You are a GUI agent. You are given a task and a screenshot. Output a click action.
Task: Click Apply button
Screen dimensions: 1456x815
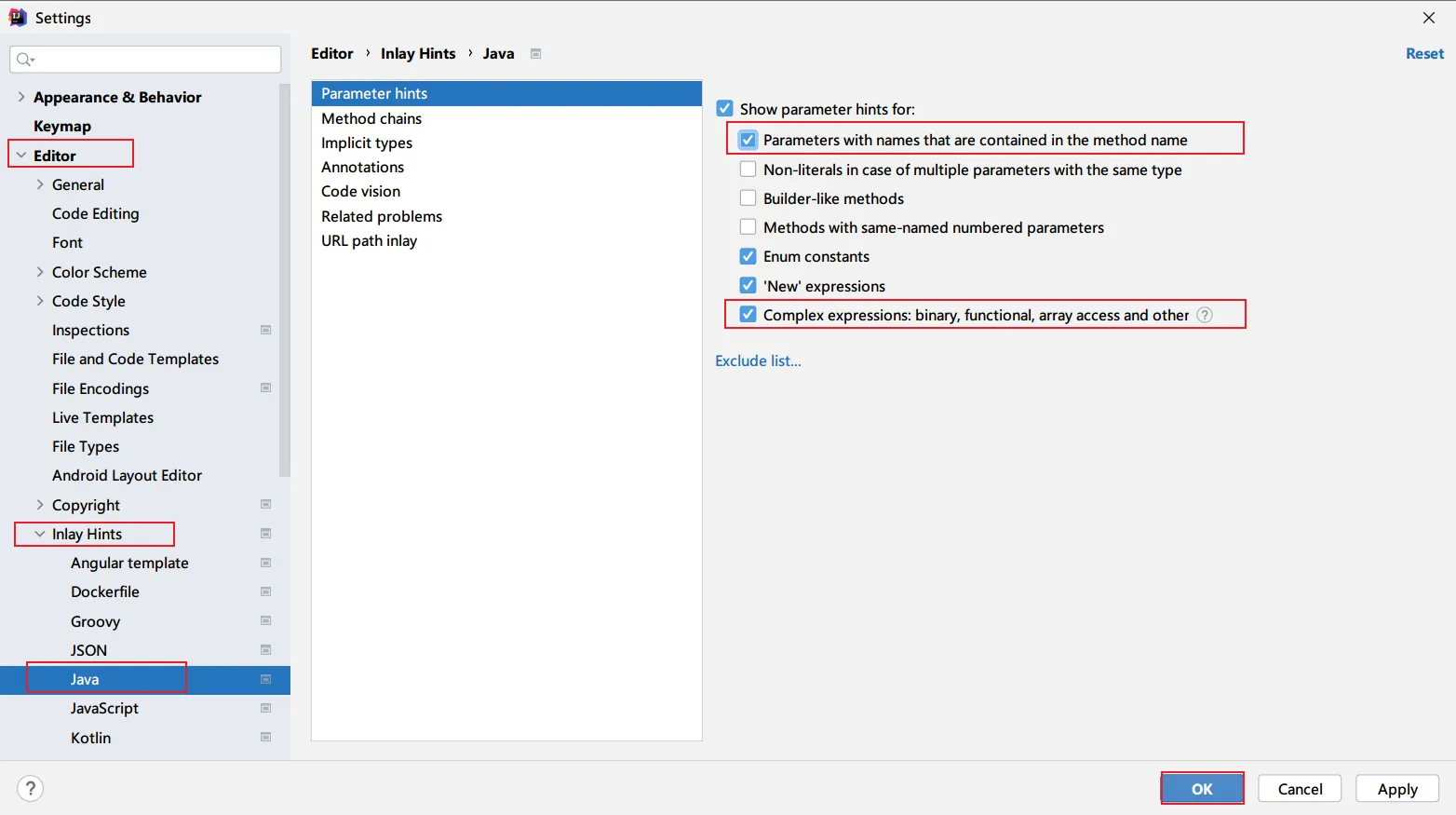pos(1397,789)
